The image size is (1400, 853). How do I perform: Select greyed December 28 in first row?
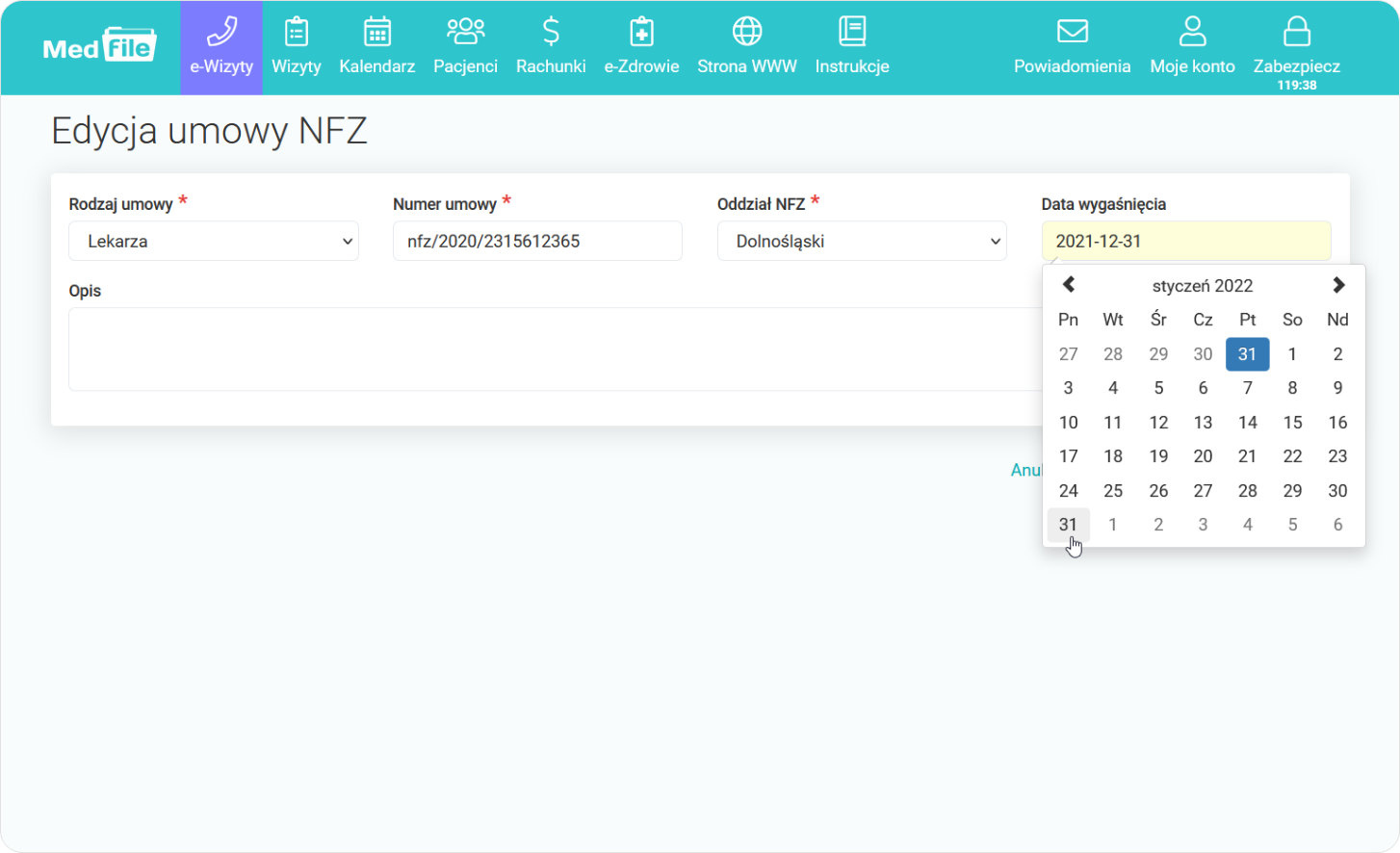(x=1113, y=354)
